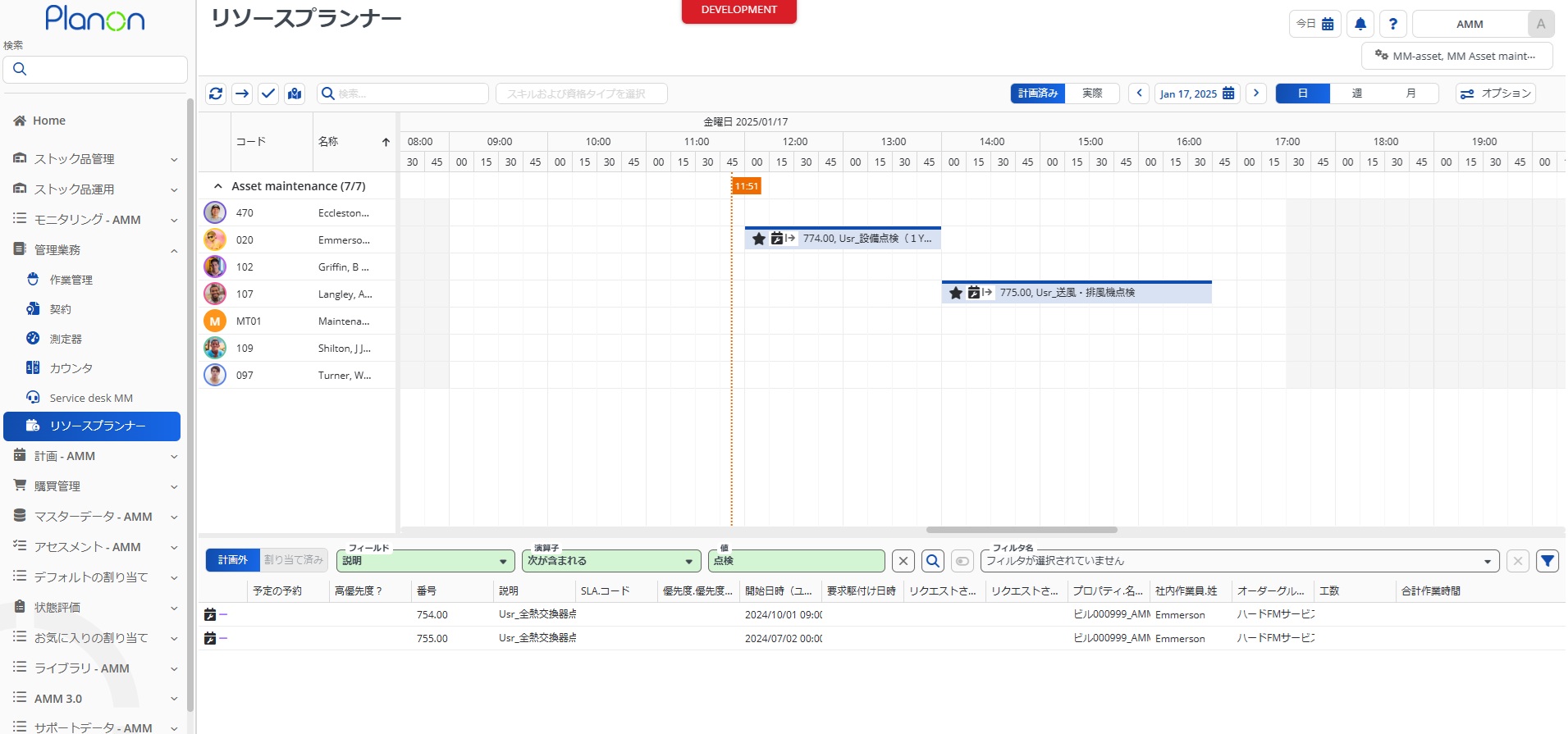Go to the next day with the right chevron
Screen dimensions: 1568x734
(1255, 93)
